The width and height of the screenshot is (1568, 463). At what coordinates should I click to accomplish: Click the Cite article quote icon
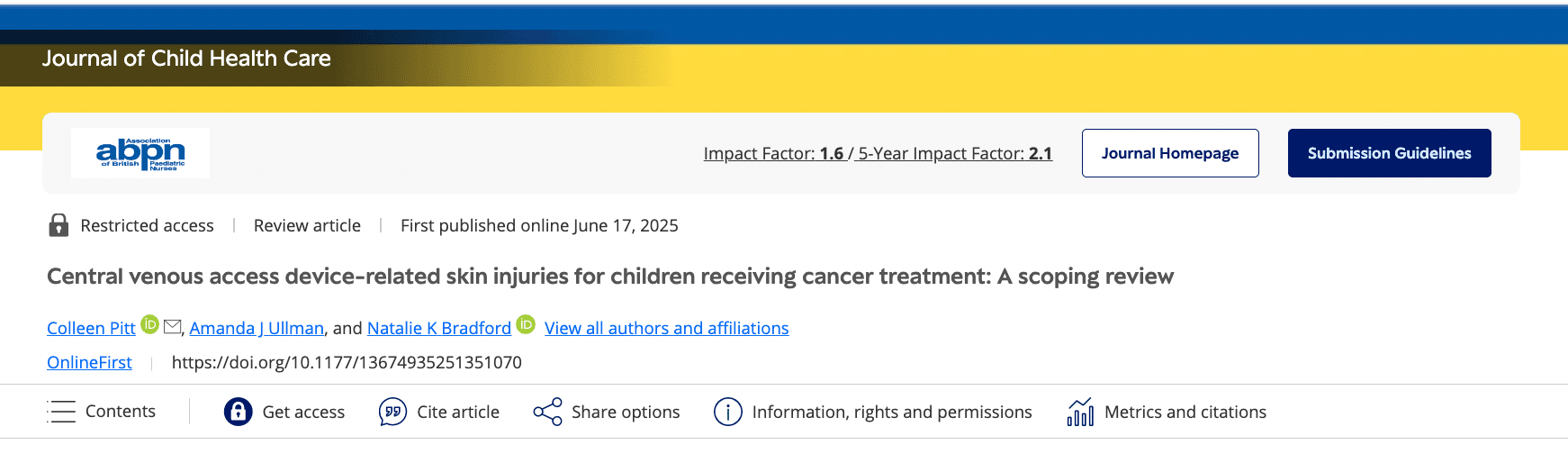point(392,412)
